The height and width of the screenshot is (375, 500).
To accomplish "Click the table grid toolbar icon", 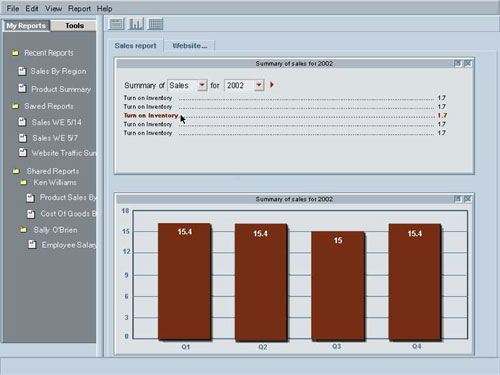I will pyautogui.click(x=155, y=24).
